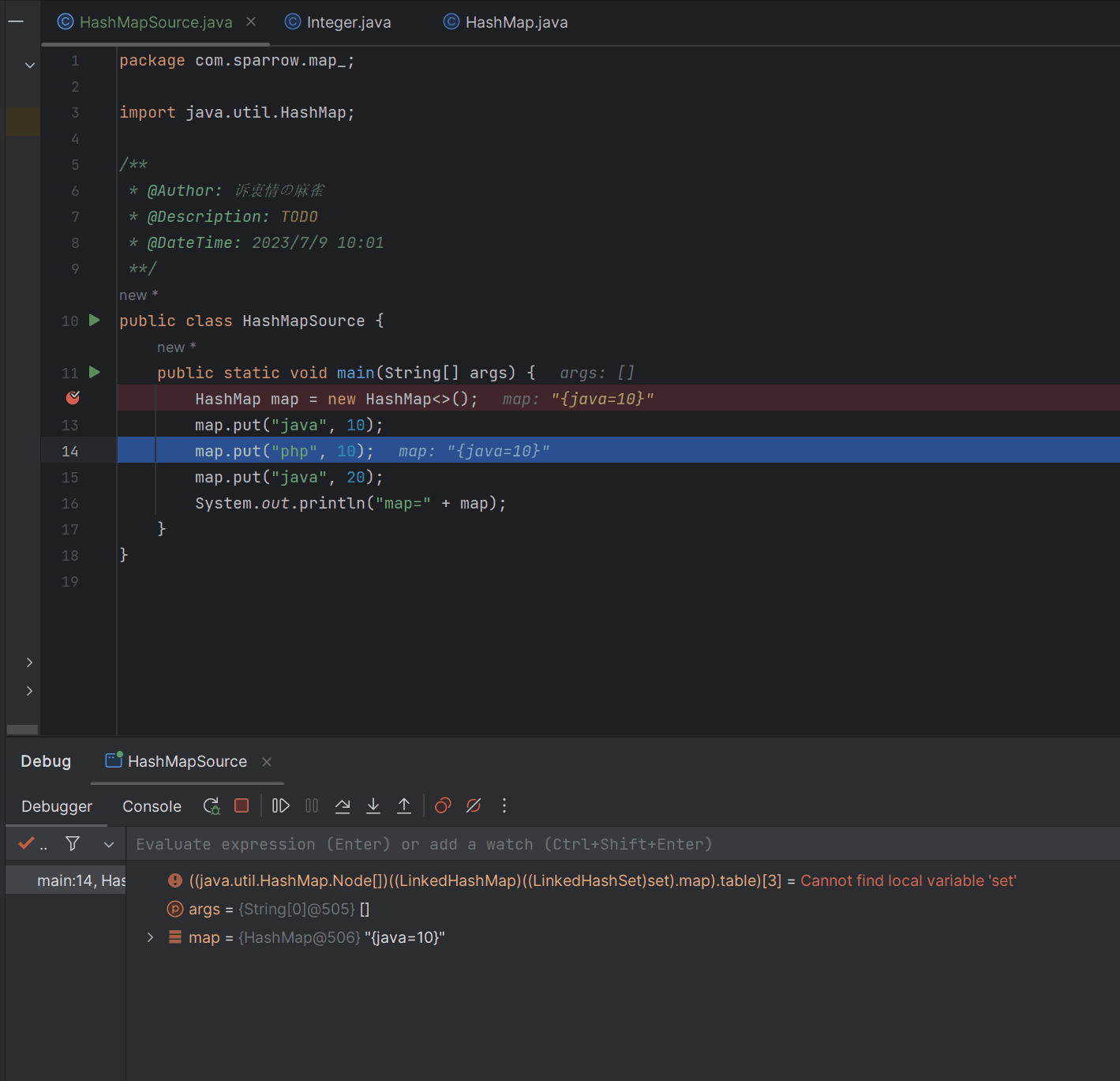
Task: Open the Console tab
Action: 152,806
